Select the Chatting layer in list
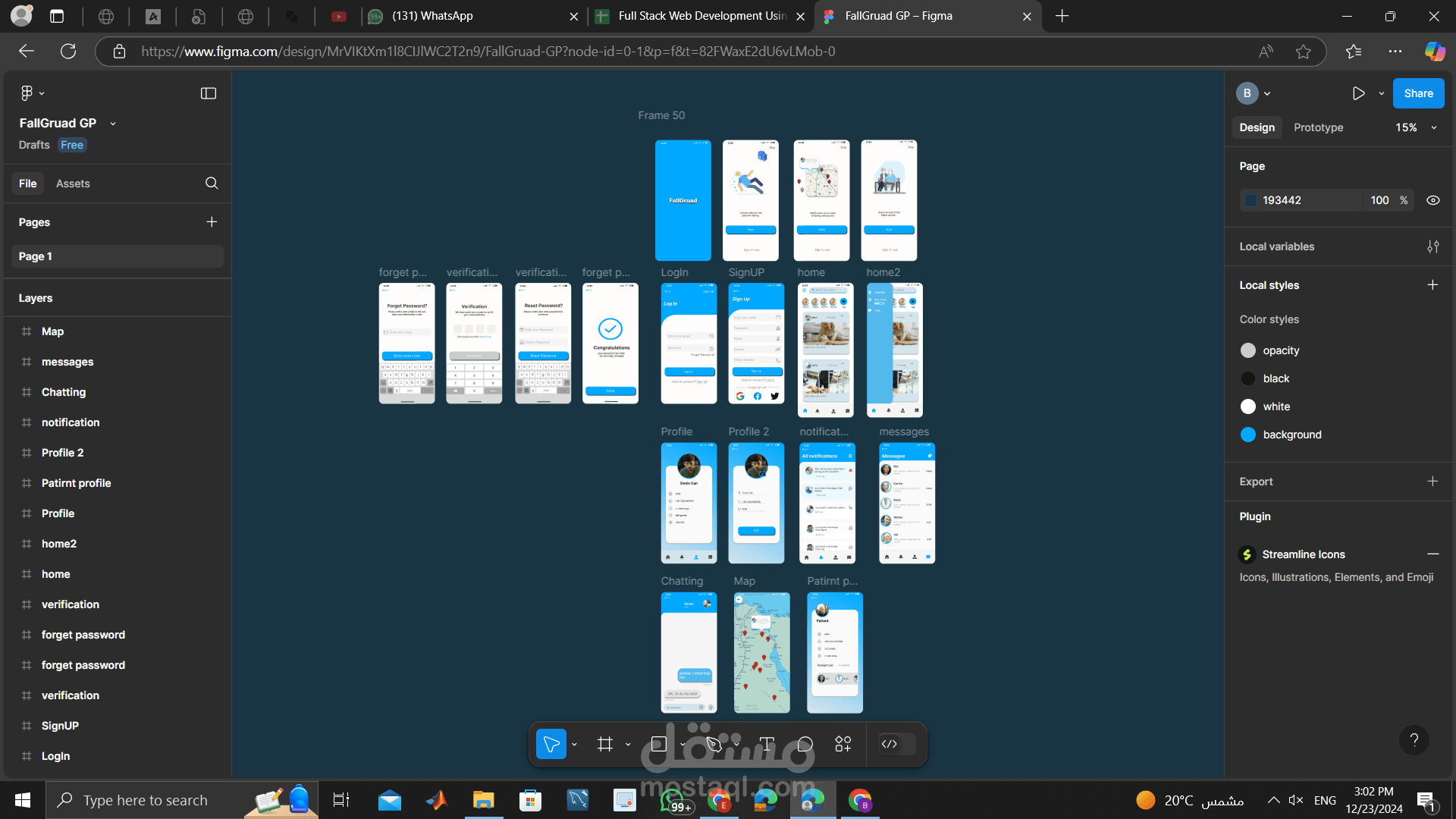 point(64,392)
